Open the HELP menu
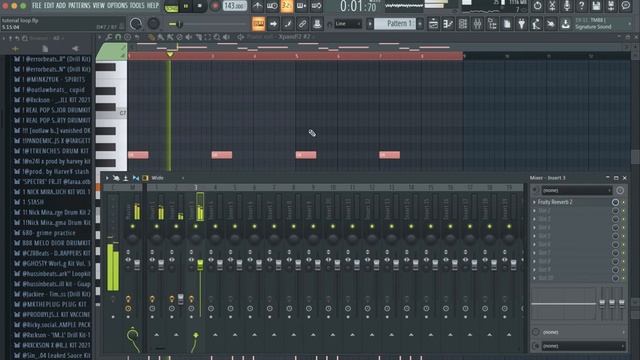The width and height of the screenshot is (640, 360). pos(153,5)
